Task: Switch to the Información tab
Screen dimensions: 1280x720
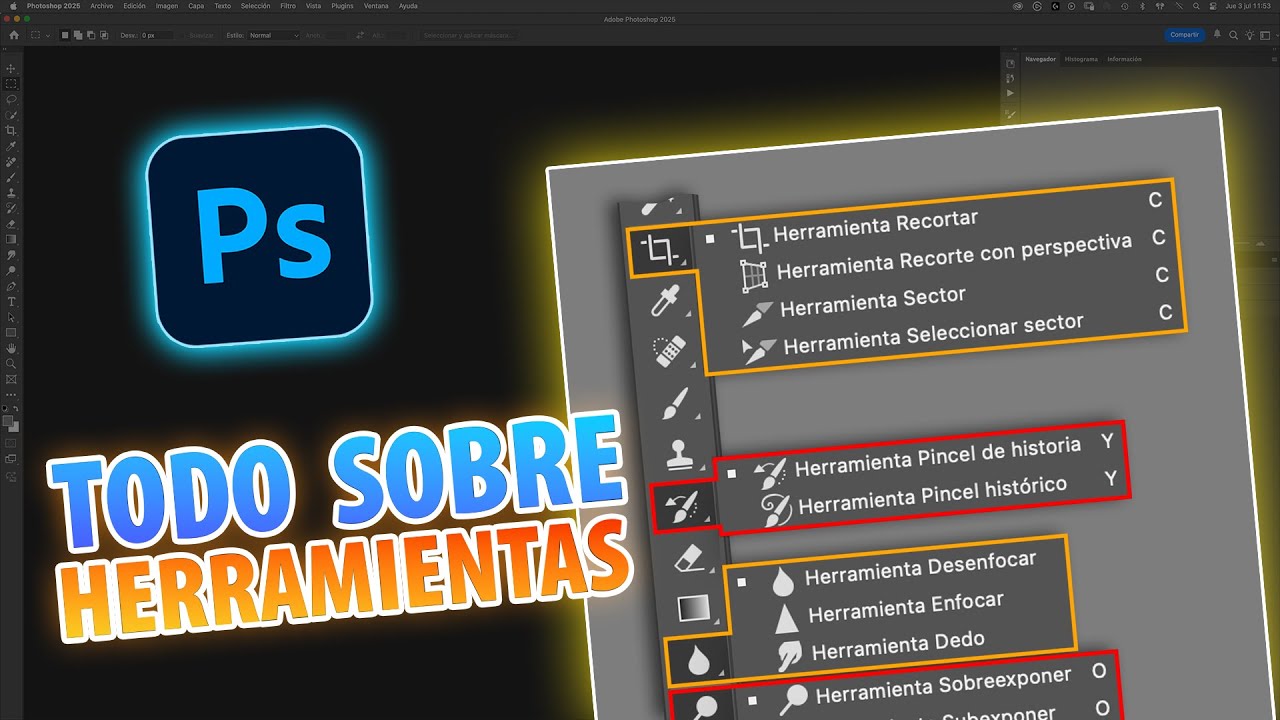Action: pos(1124,59)
